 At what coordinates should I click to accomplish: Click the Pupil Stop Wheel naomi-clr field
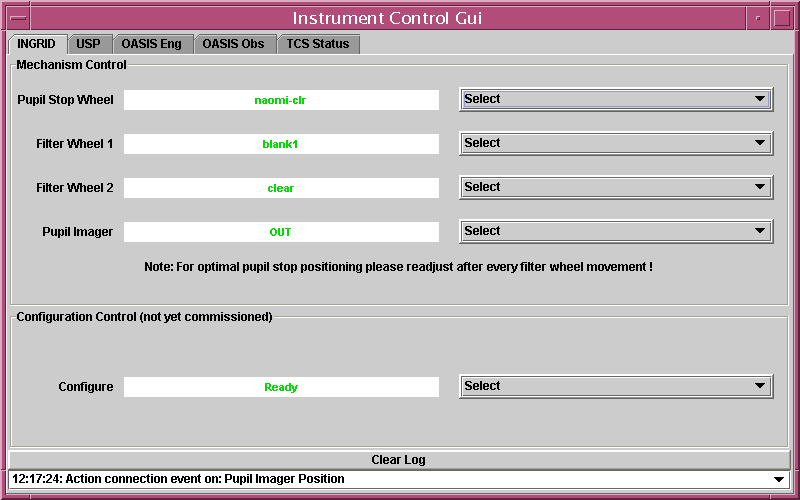click(281, 100)
